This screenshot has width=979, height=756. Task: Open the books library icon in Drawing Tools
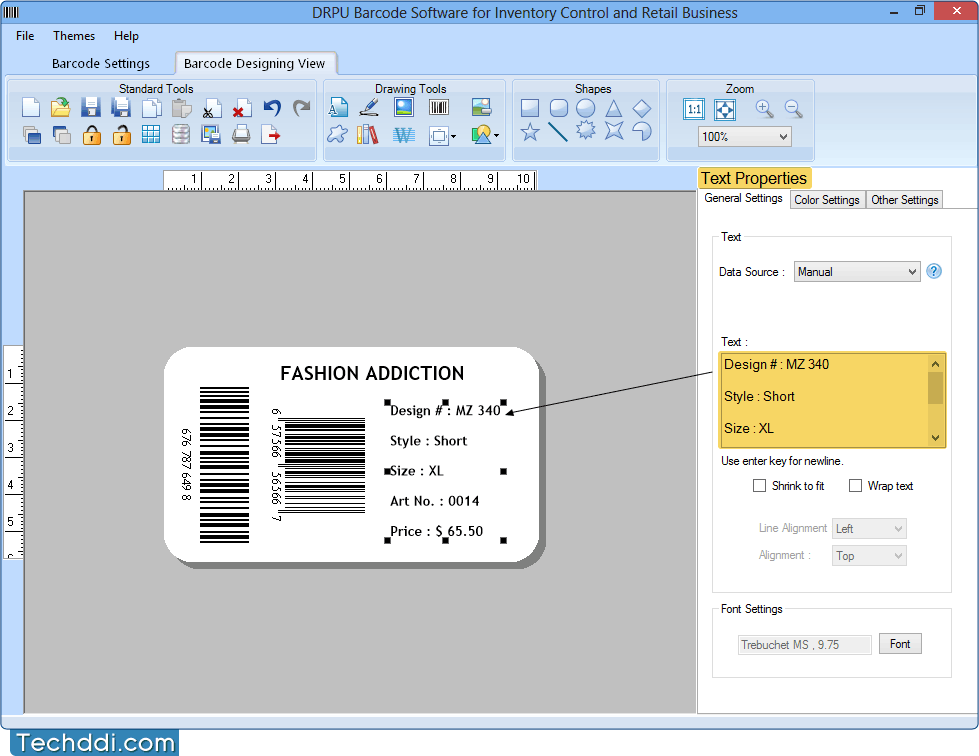368,135
